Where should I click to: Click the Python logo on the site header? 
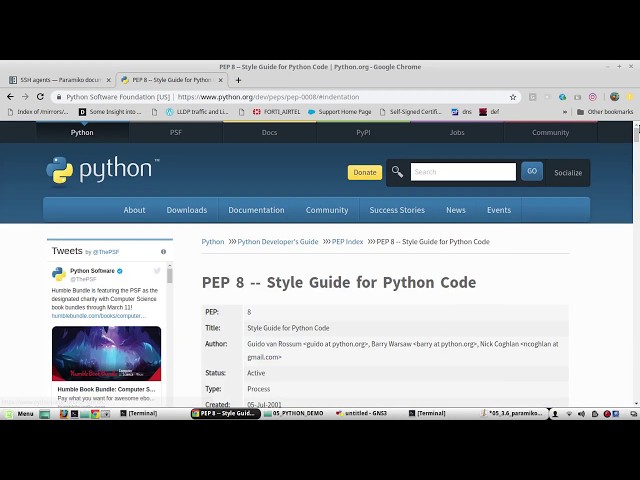pyautogui.click(x=103, y=170)
